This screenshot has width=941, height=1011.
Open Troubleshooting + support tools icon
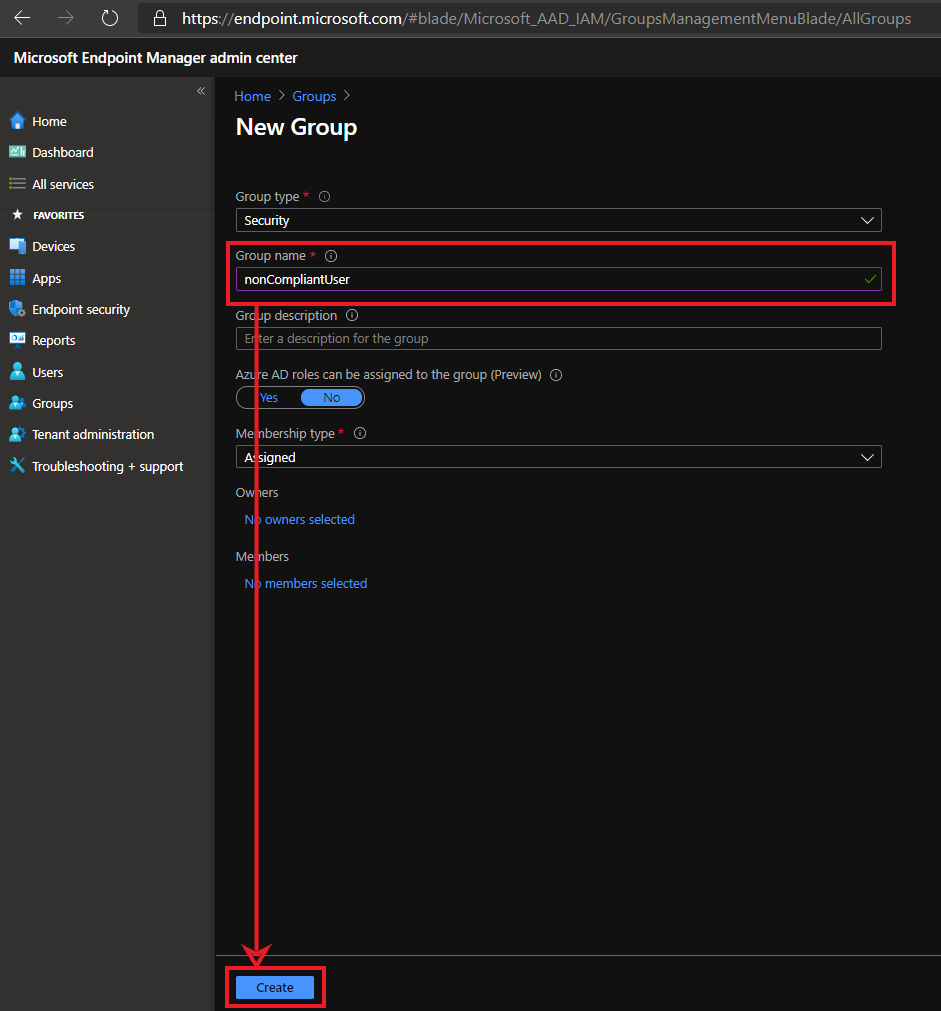[x=17, y=466]
